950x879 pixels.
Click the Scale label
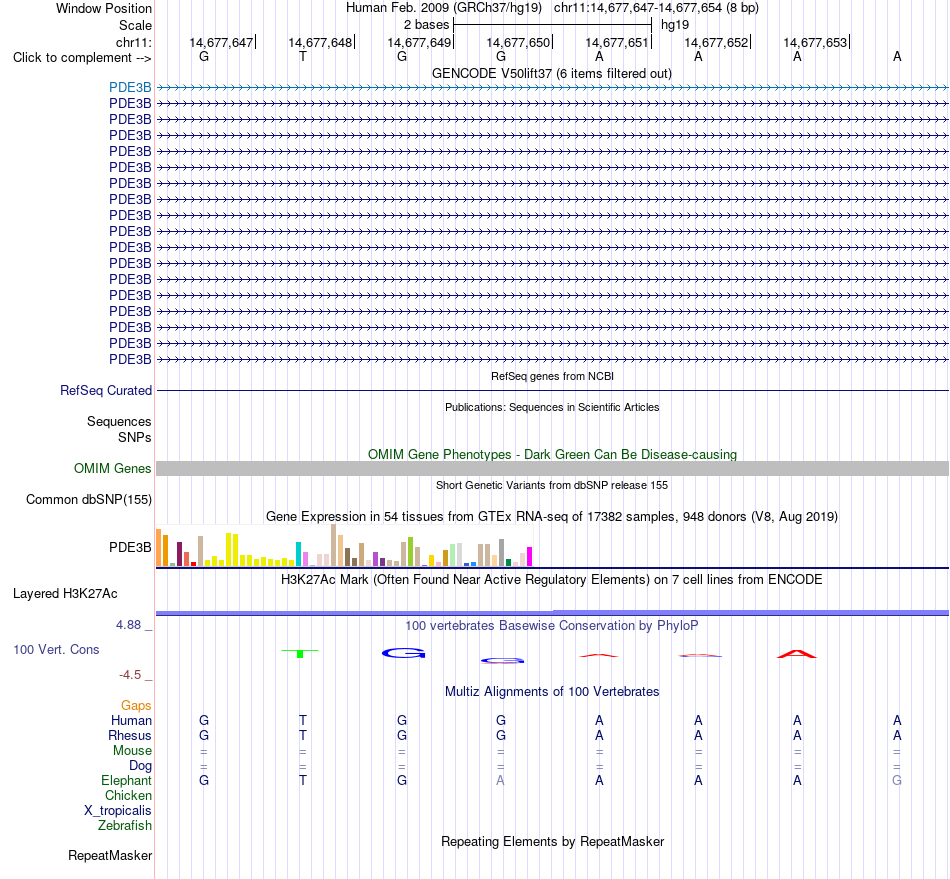point(136,25)
